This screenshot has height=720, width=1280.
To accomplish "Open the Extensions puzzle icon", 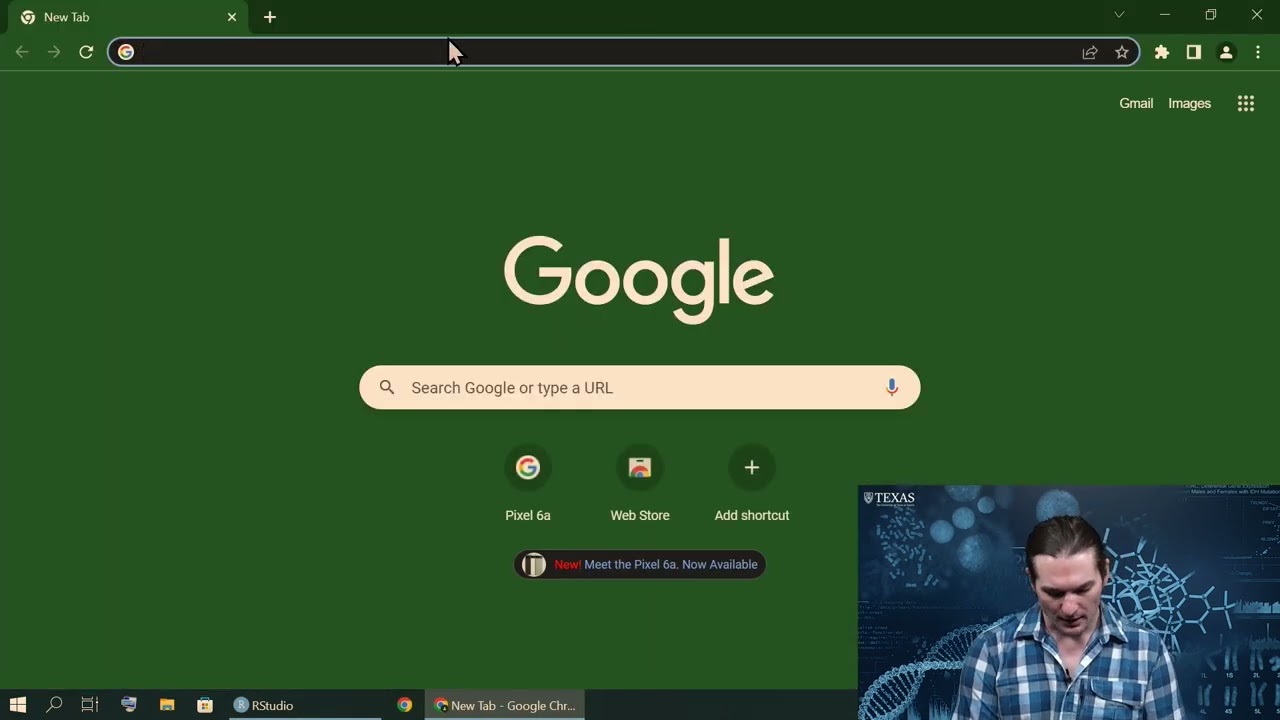I will (x=1162, y=52).
